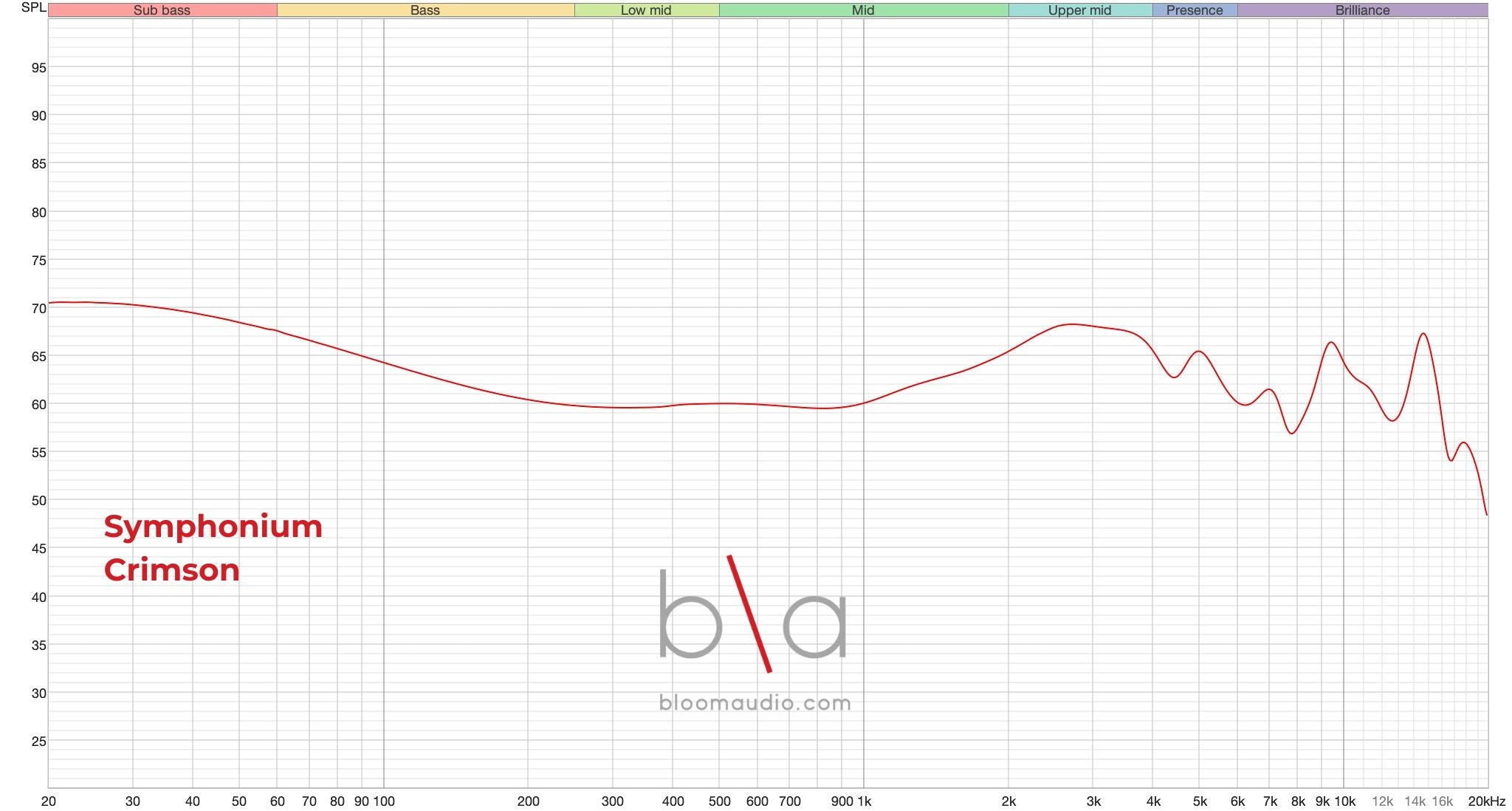Image resolution: width=1512 pixels, height=811 pixels.
Task: Click the 2k frequency axis label
Action: tap(1008, 801)
